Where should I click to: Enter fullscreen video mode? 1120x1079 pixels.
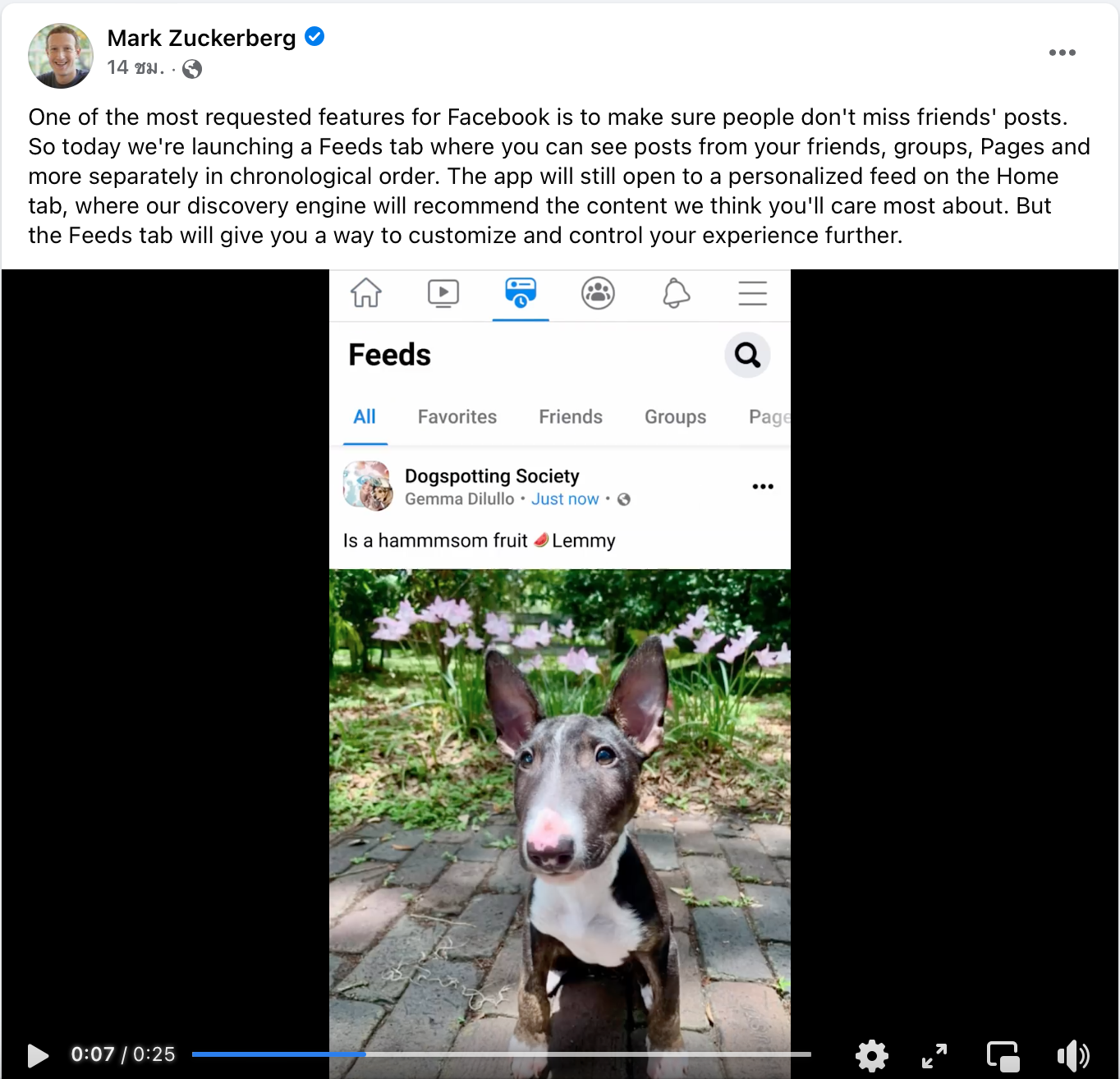(934, 1055)
